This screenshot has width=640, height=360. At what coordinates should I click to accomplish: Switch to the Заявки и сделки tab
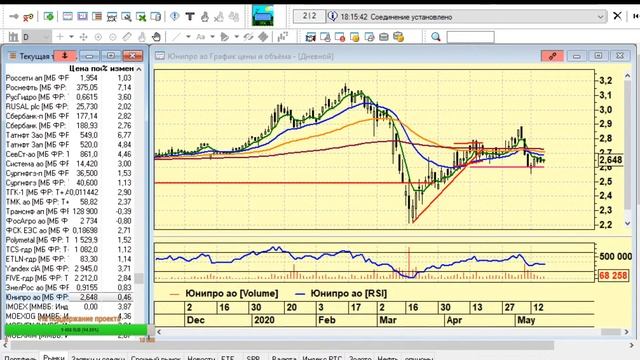[x=98, y=358]
